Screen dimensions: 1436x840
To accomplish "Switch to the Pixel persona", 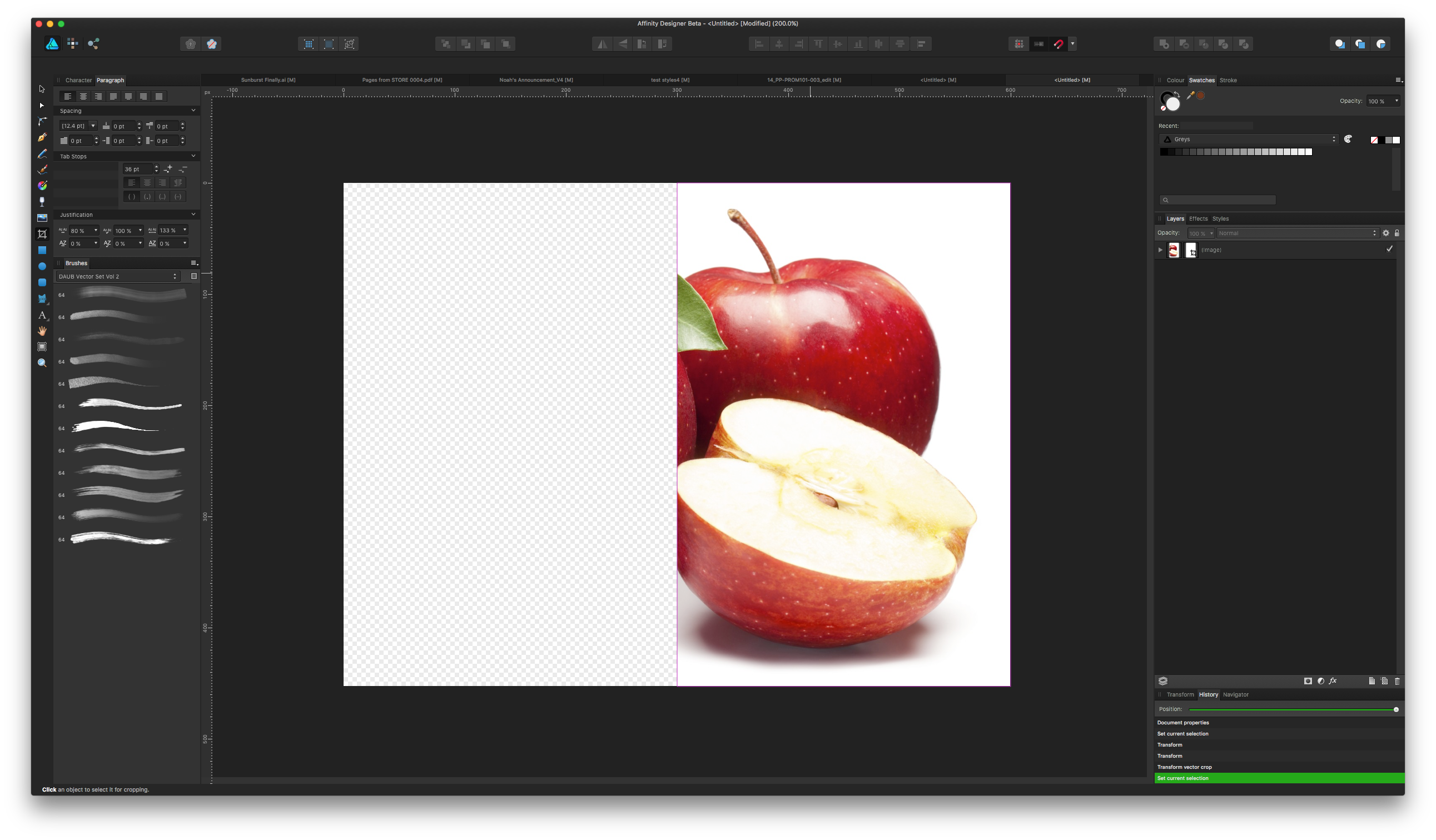I will pyautogui.click(x=72, y=43).
